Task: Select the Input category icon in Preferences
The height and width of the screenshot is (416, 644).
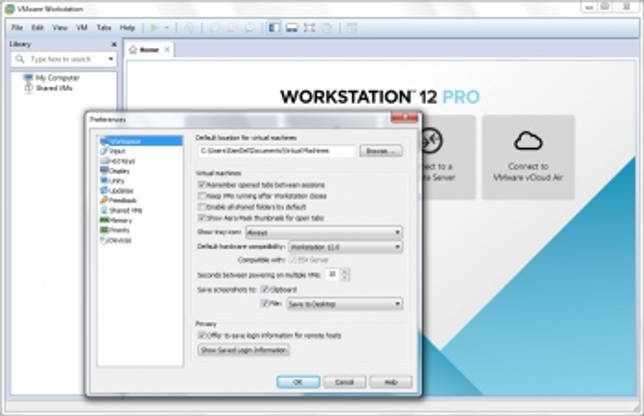Action: (x=104, y=151)
